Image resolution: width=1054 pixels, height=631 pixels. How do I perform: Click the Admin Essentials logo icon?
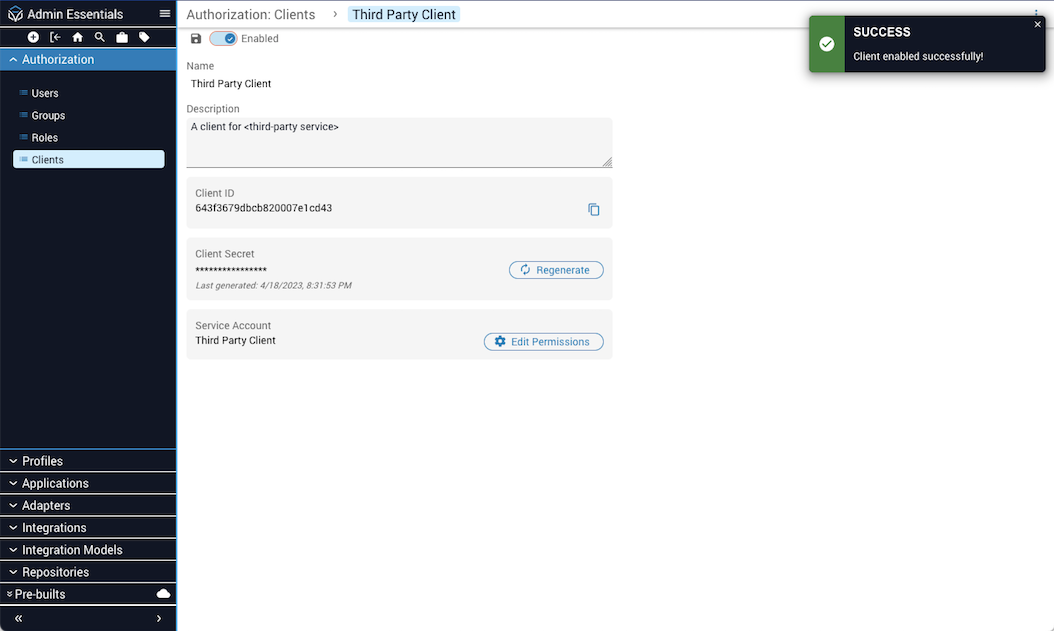pyautogui.click(x=15, y=14)
